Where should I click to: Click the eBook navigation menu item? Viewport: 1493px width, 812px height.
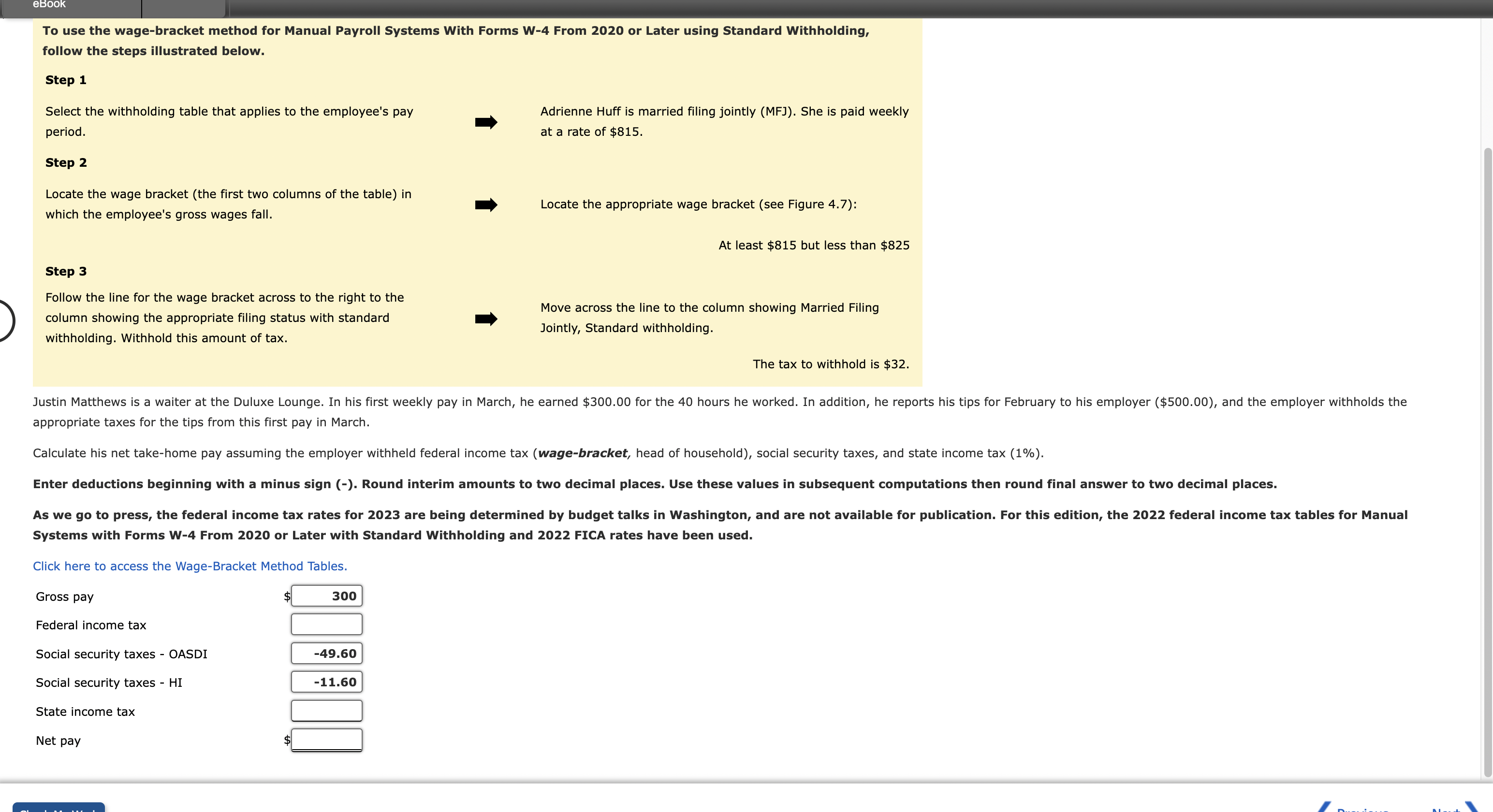[49, 3]
